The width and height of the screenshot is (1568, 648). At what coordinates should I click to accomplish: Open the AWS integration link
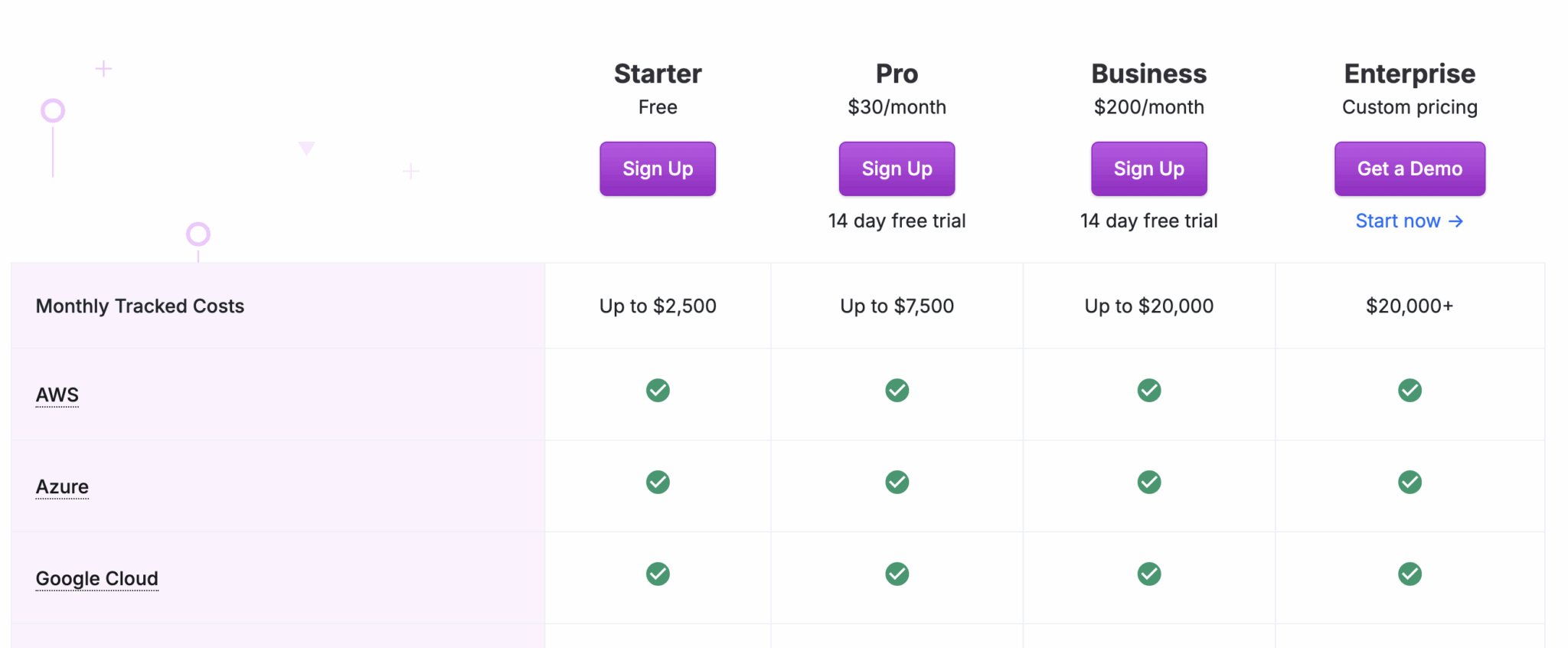(x=57, y=394)
